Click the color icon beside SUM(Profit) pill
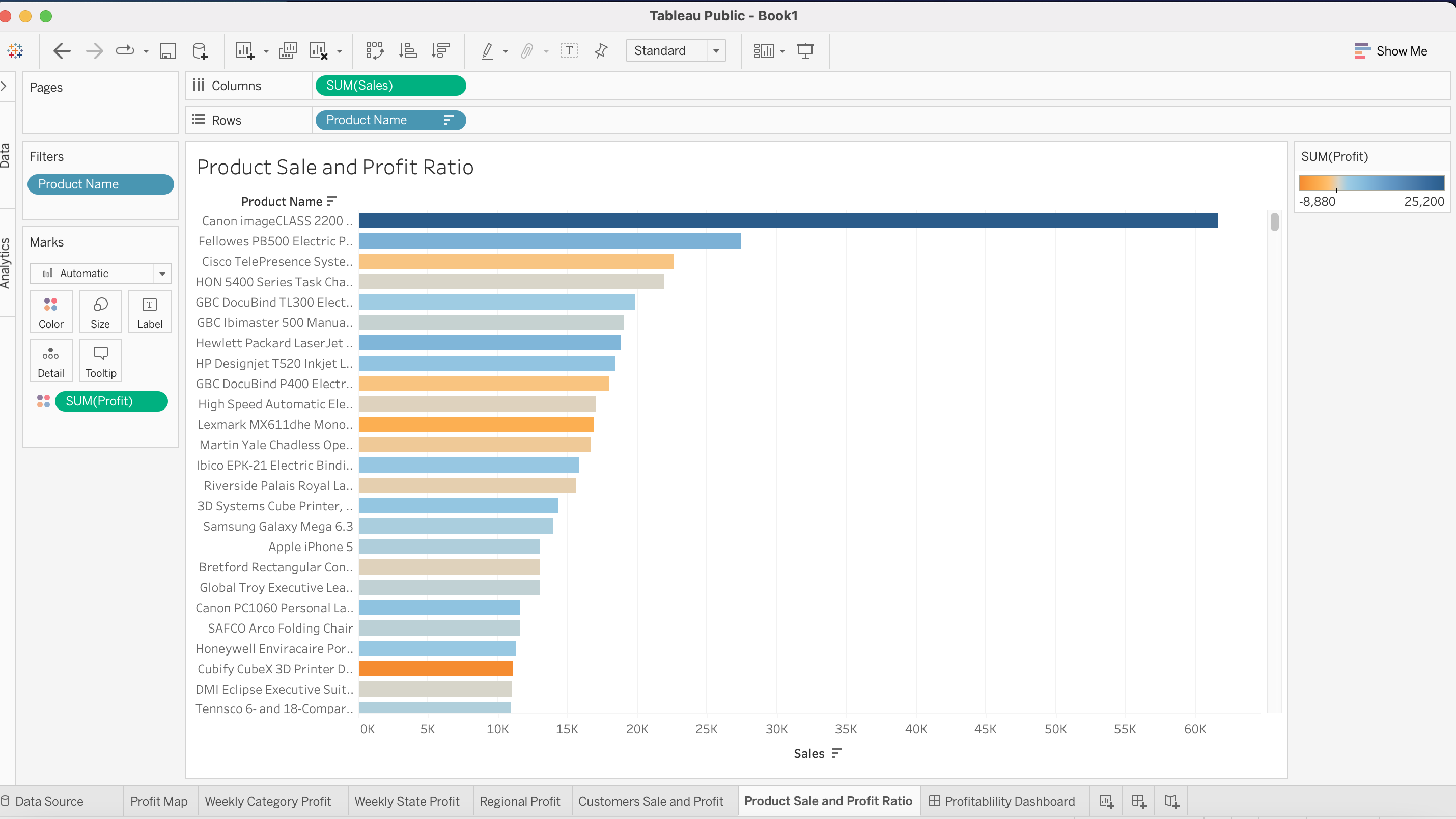 click(x=43, y=401)
